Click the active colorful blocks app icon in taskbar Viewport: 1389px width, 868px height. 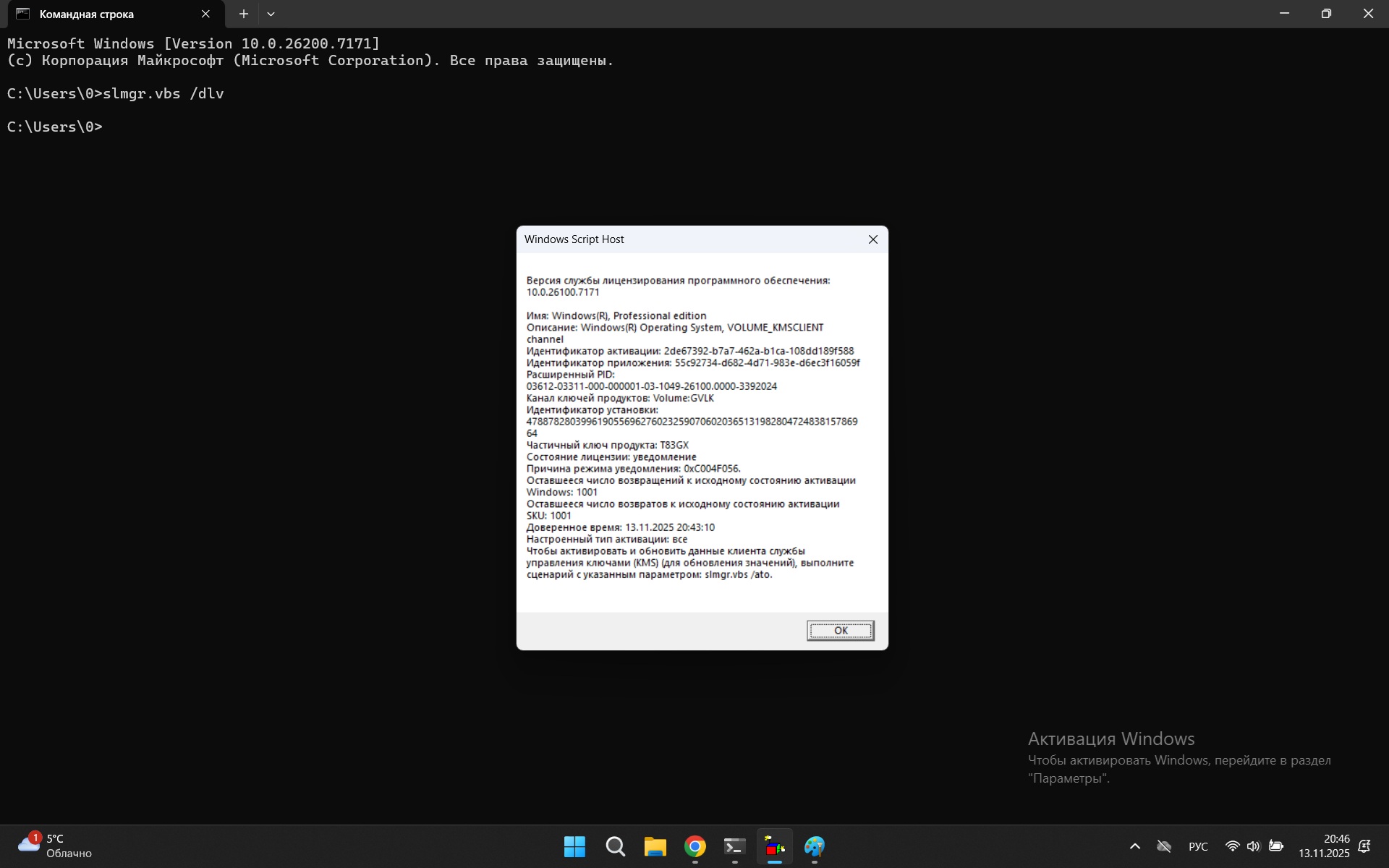[775, 846]
